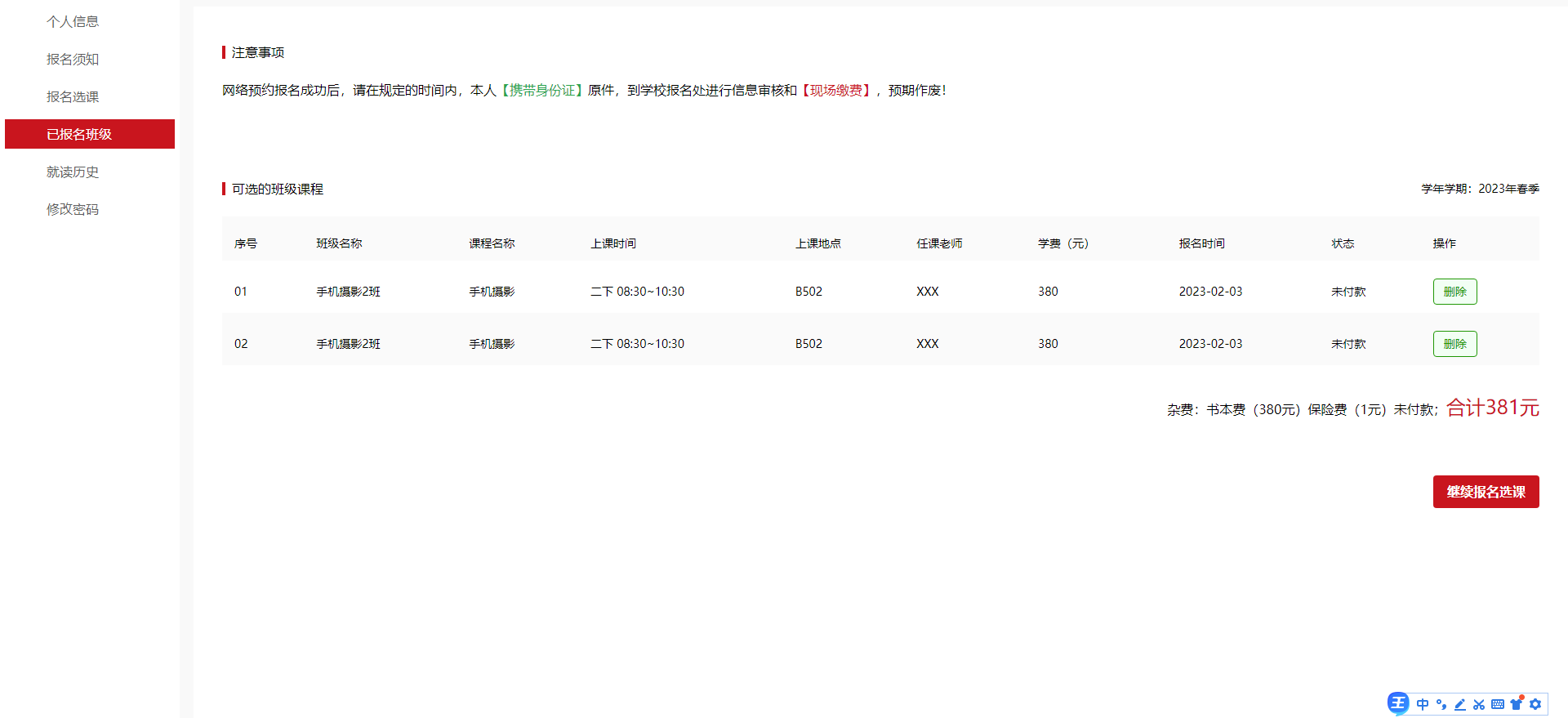Click the 未付款 status in row 02
The width and height of the screenshot is (1568, 718).
1348,344
